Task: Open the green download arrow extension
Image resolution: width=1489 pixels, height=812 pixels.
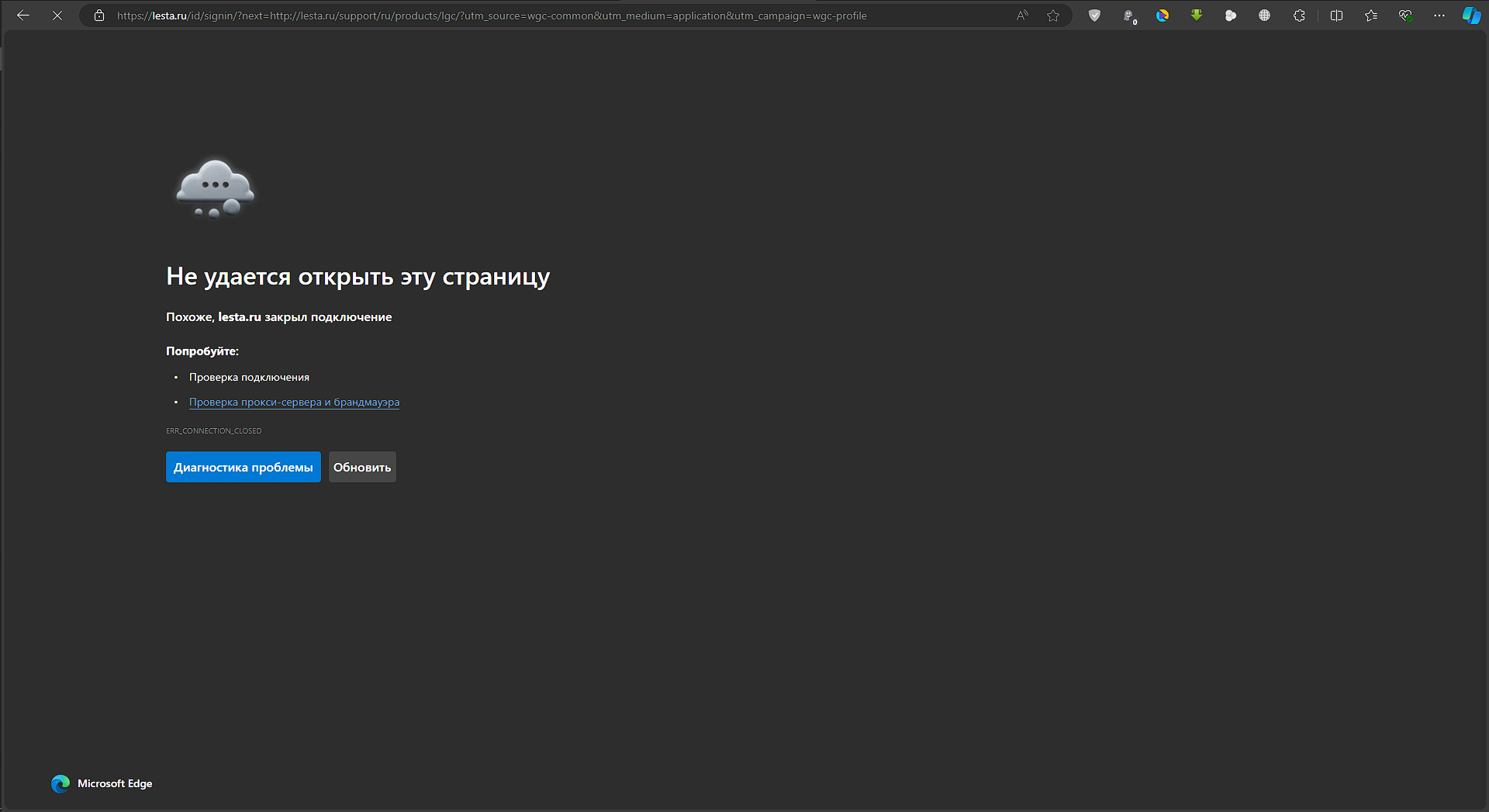Action: pyautogui.click(x=1197, y=16)
